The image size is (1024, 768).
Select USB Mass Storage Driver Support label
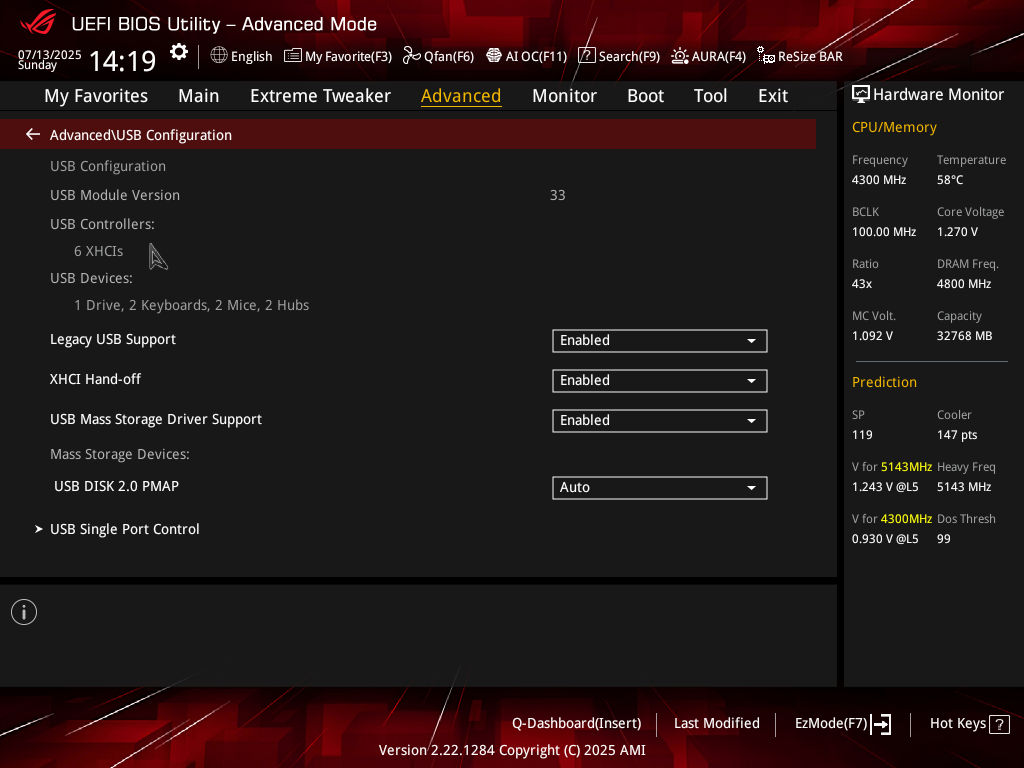156,419
